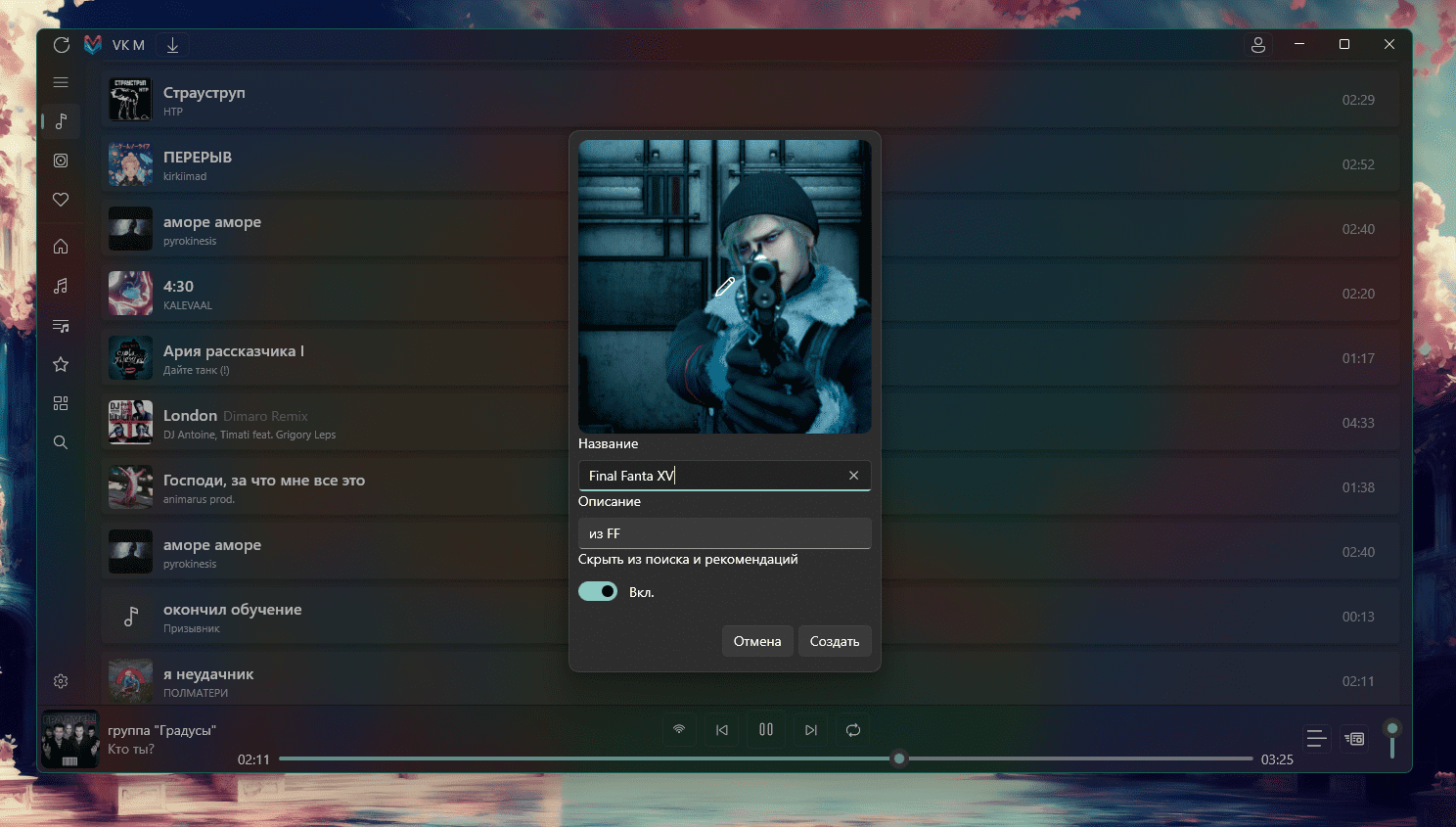Open the vinyl disc sidebar section
The image size is (1456, 827).
[x=61, y=161]
